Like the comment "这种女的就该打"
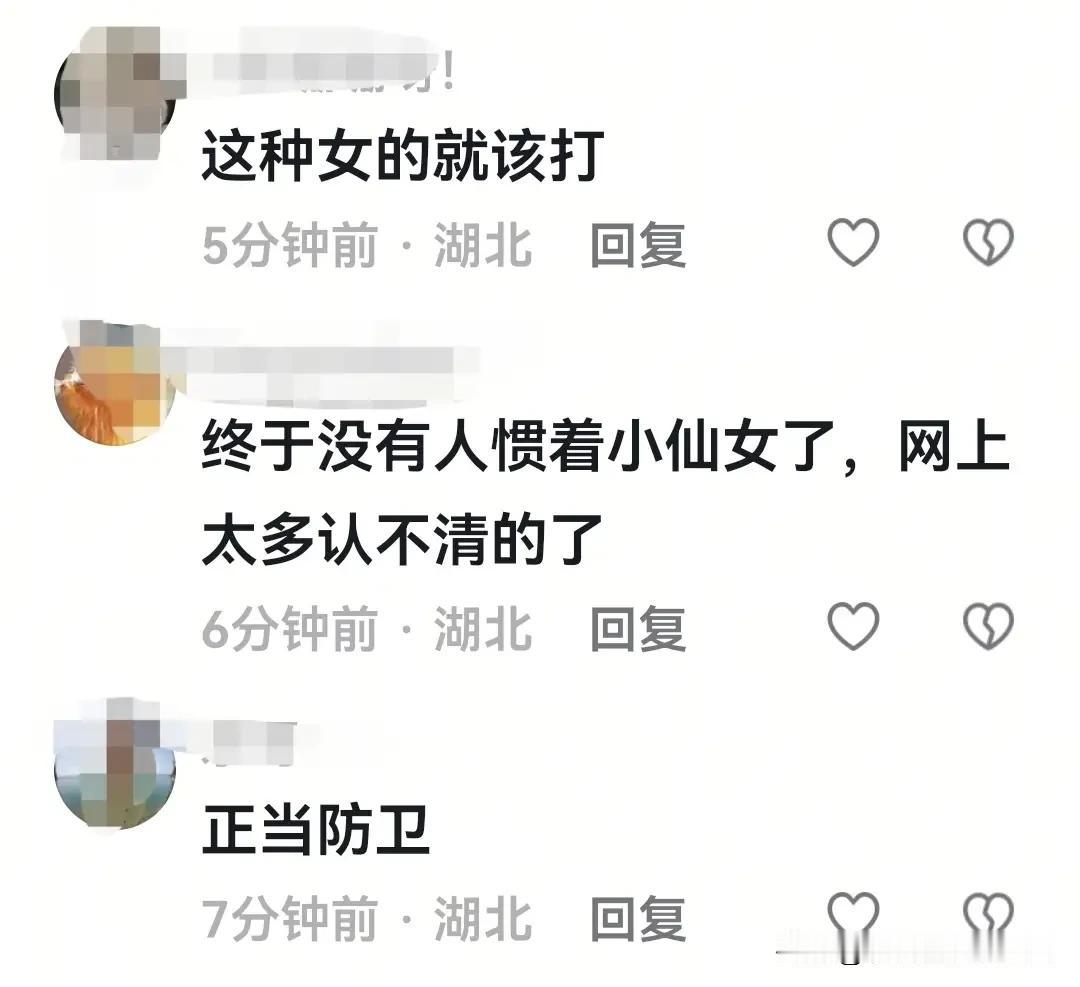The image size is (1080, 987). pyautogui.click(x=853, y=242)
